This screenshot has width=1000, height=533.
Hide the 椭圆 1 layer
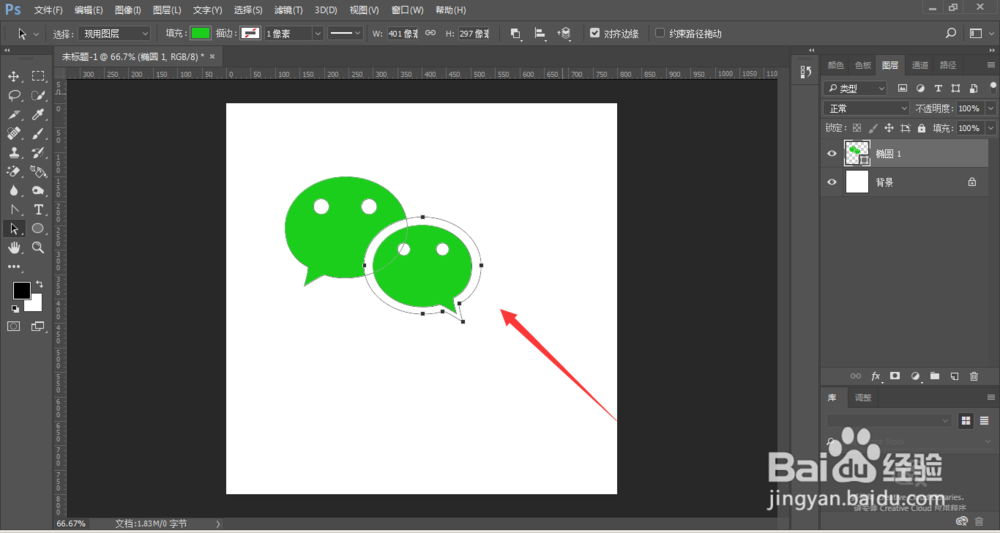[x=832, y=154]
